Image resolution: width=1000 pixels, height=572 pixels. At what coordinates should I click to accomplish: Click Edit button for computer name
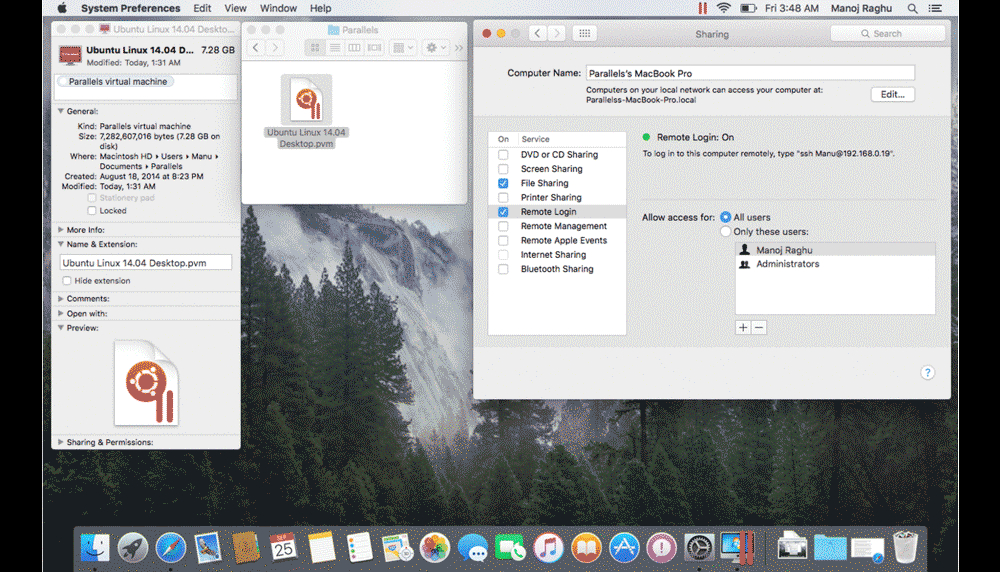click(892, 94)
